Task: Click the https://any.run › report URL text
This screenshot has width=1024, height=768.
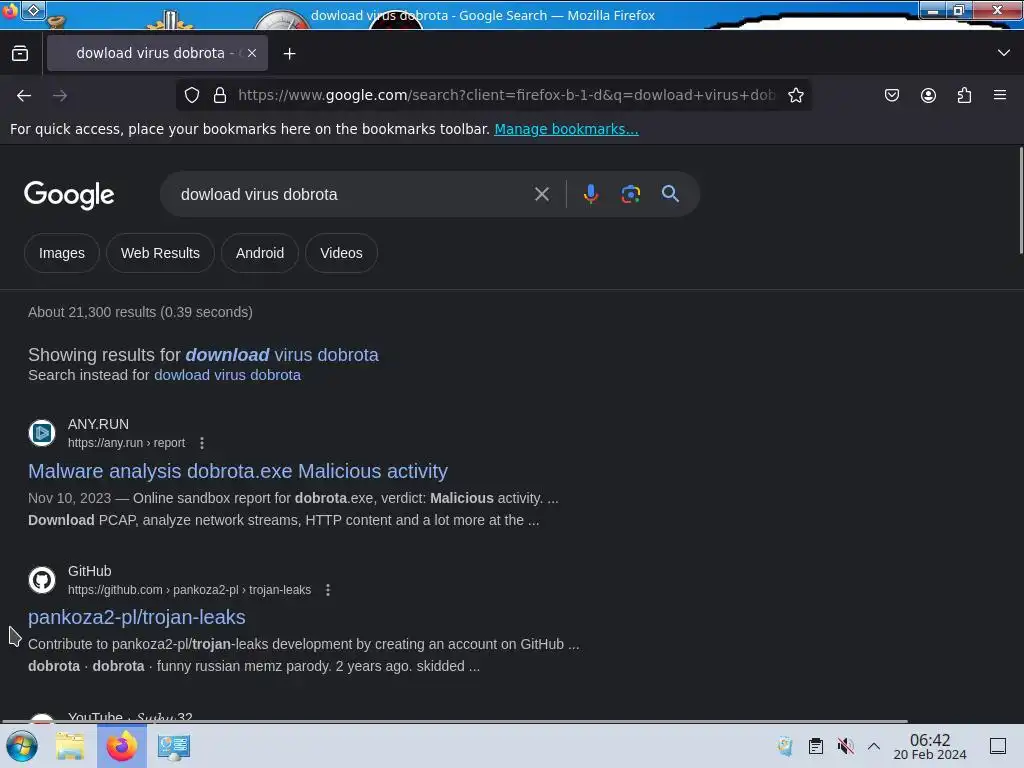Action: pos(127,443)
